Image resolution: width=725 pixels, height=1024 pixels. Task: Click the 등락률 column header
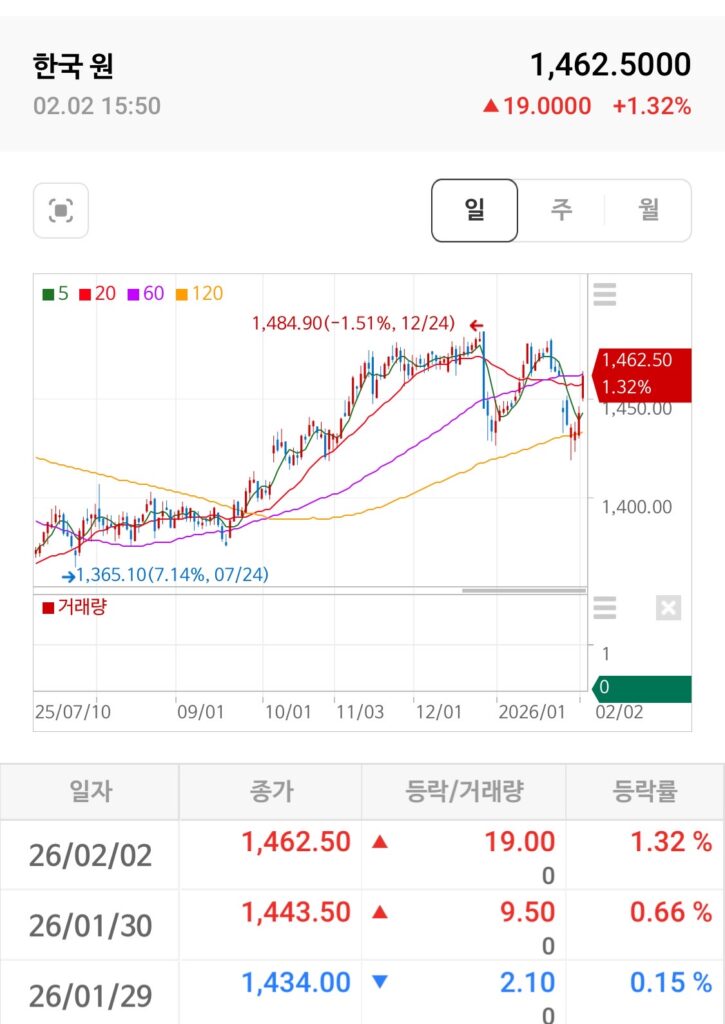click(644, 792)
